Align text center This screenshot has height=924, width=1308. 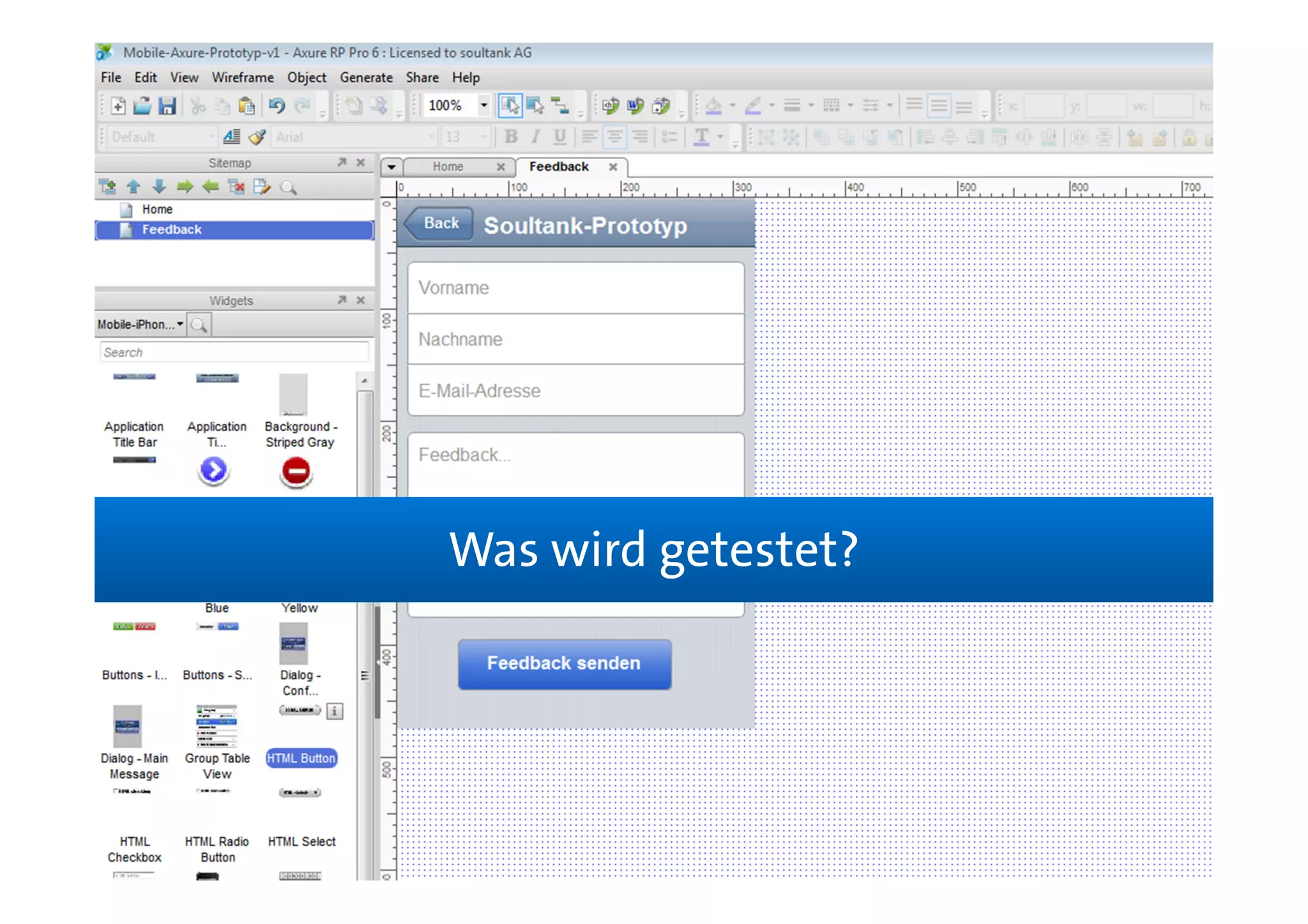pyautogui.click(x=614, y=137)
